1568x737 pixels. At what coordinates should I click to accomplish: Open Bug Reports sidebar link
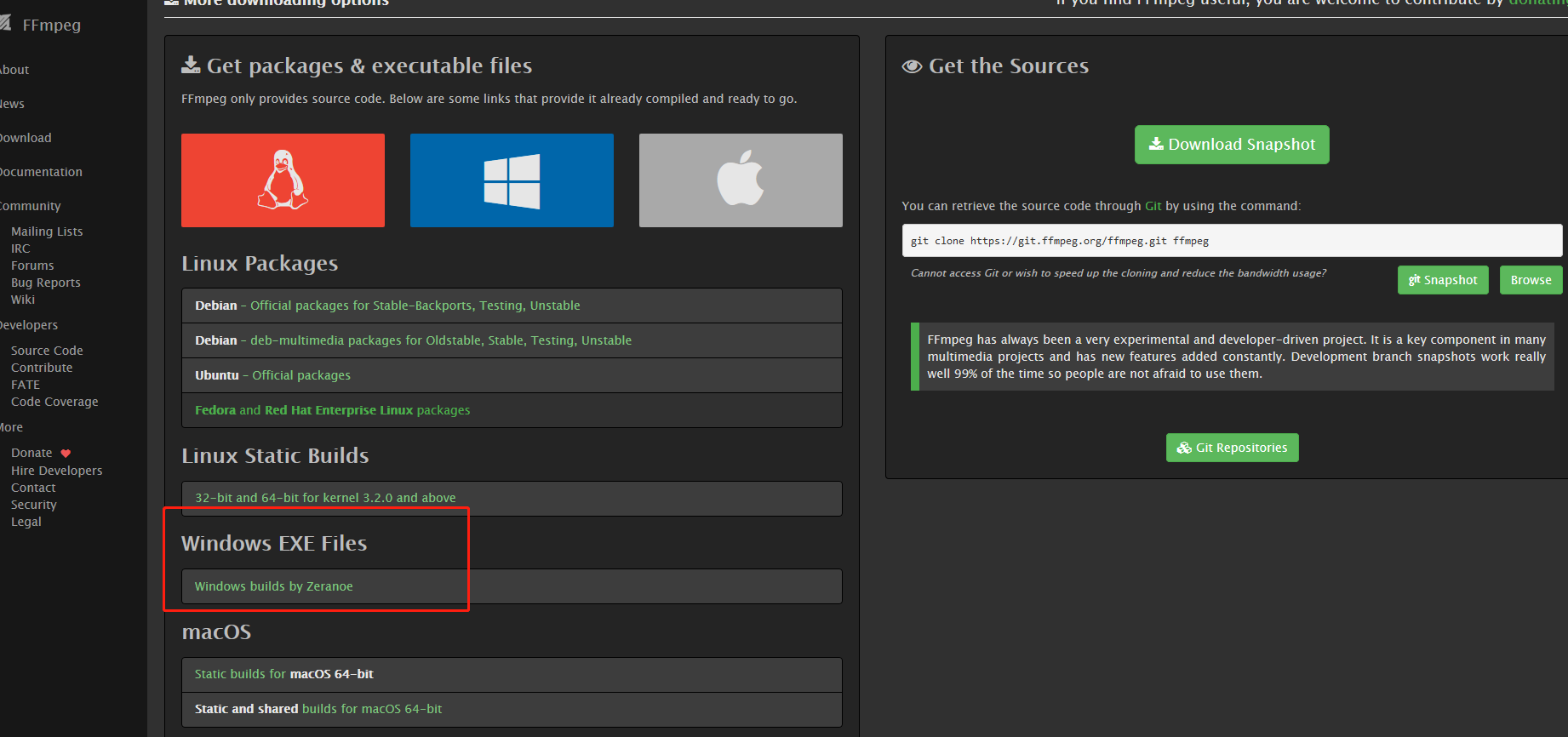point(46,283)
